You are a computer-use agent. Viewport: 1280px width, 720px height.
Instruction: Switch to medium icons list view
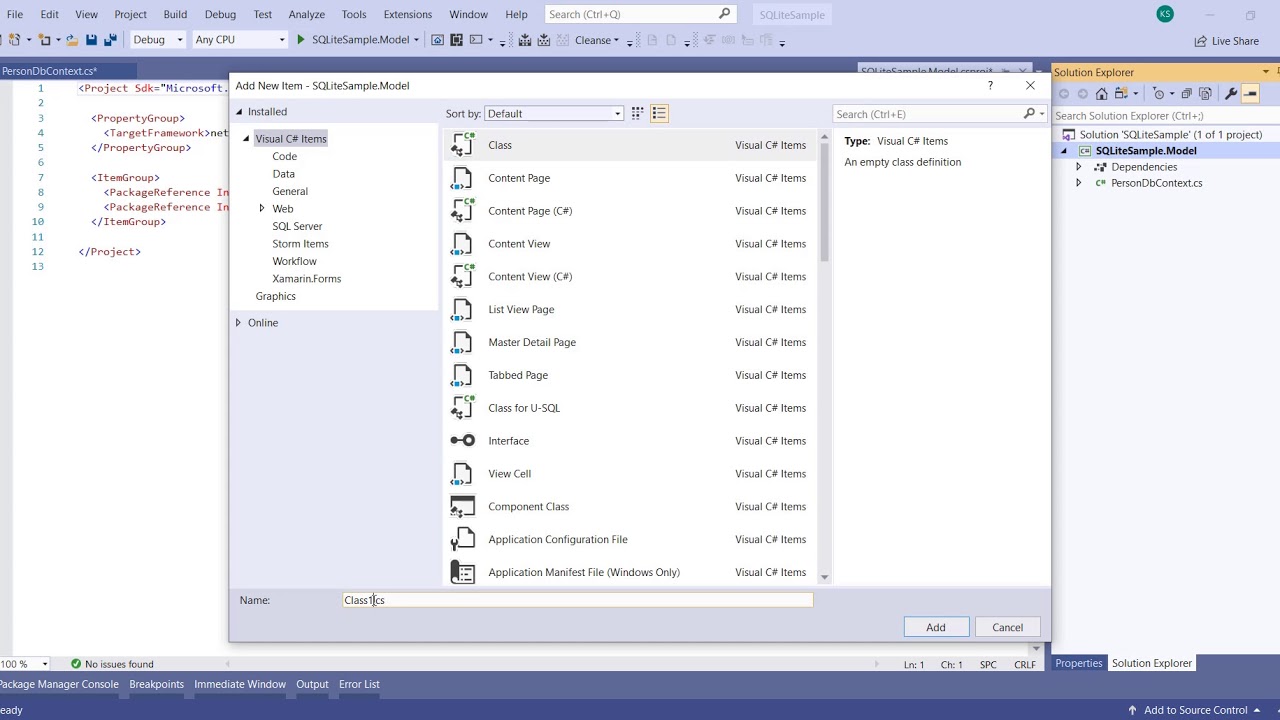pyautogui.click(x=659, y=114)
